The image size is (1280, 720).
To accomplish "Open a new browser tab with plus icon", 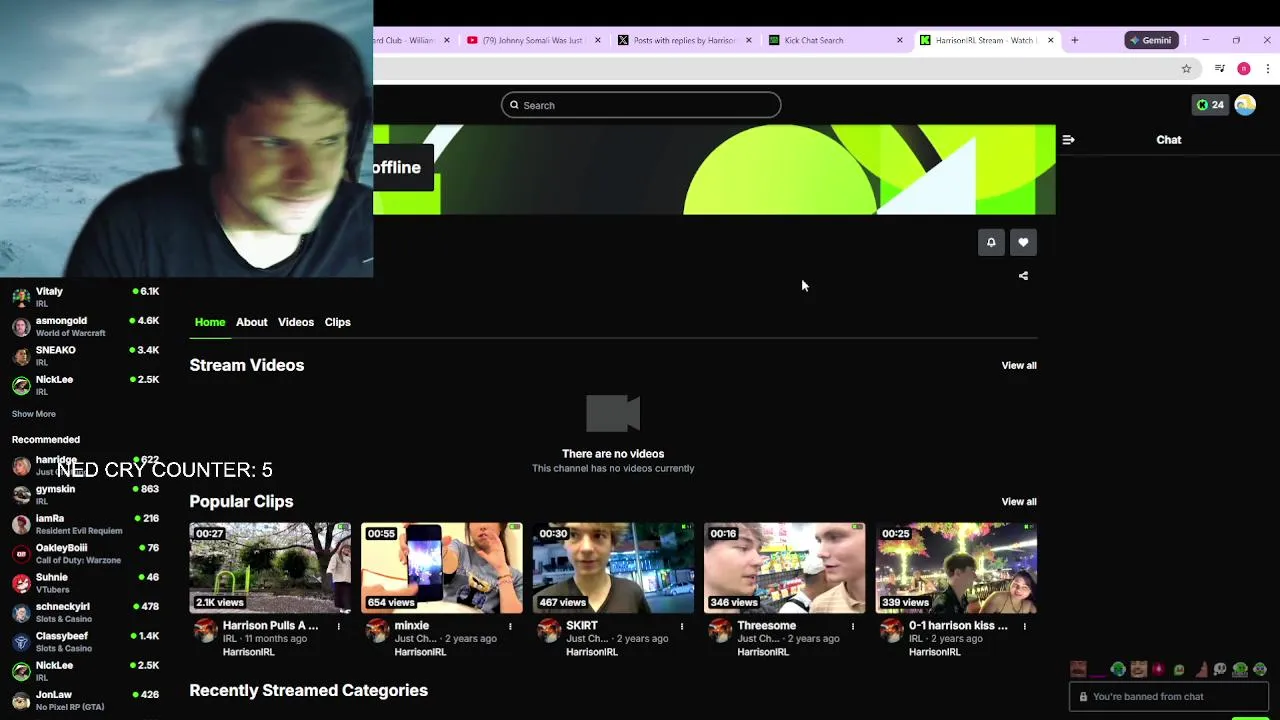I will pyautogui.click(x=1074, y=40).
